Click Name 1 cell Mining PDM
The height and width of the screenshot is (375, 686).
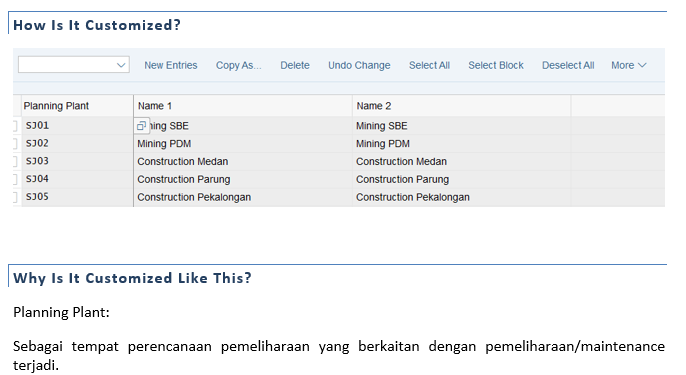tap(243, 144)
